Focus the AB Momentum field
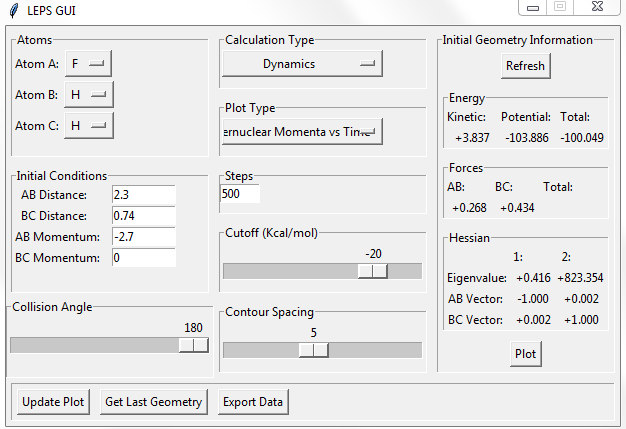Screen dimensions: 626x429 (x=144, y=237)
